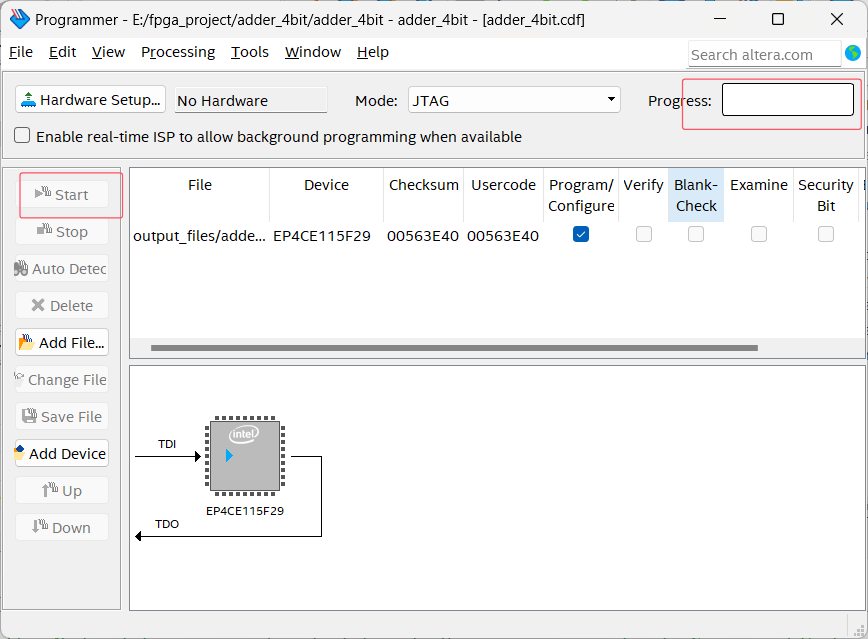The width and height of the screenshot is (868, 639).
Task: Open the Window menu
Action: pos(313,52)
